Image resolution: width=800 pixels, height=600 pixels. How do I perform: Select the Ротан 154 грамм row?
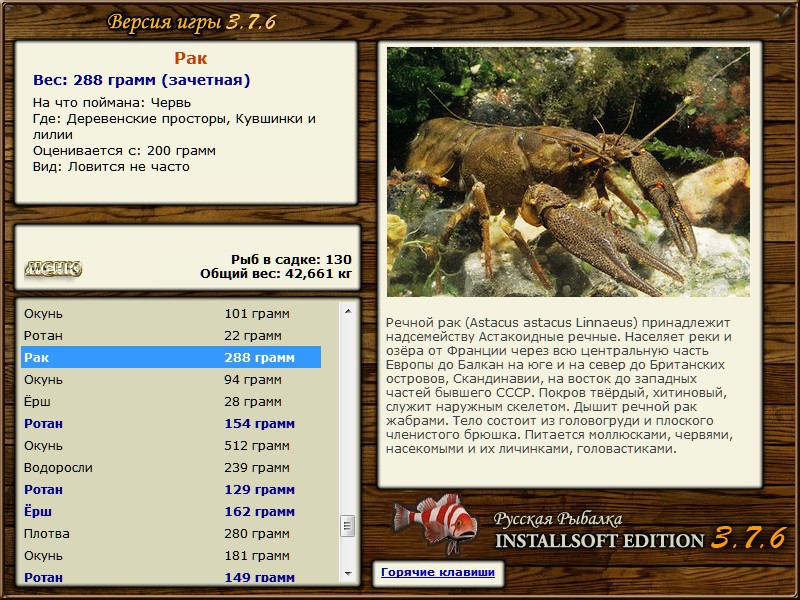pos(171,423)
